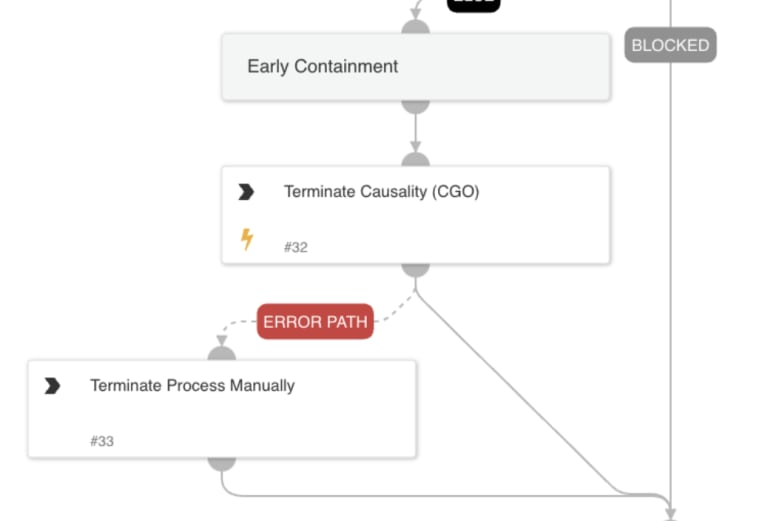This screenshot has width=768, height=521.
Task: Click the bottom connector of Early Containment
Action: pyautogui.click(x=415, y=107)
